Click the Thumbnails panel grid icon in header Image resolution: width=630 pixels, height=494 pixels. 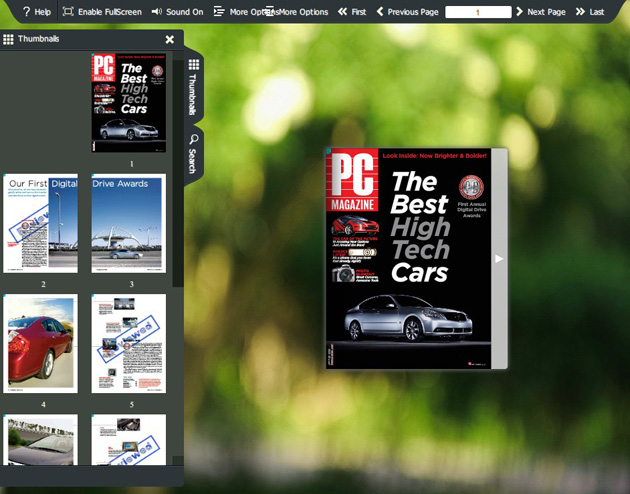(x=8, y=39)
